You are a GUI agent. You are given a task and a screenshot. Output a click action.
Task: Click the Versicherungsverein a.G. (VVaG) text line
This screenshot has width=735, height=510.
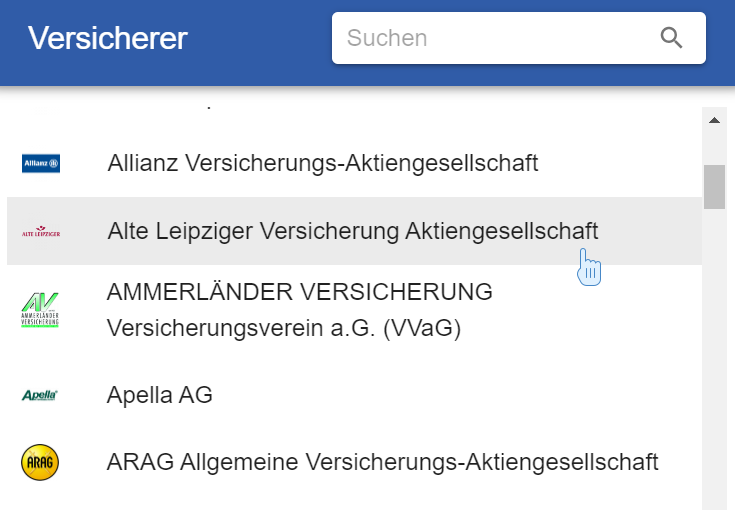[283, 328]
